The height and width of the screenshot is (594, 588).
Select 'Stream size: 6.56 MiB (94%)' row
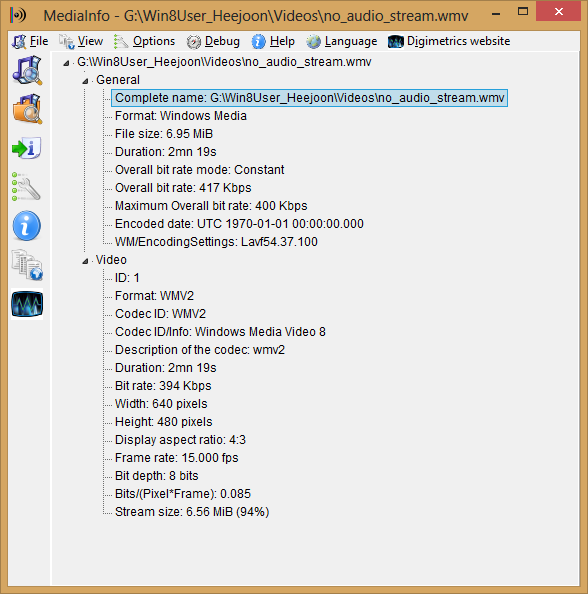click(x=192, y=512)
